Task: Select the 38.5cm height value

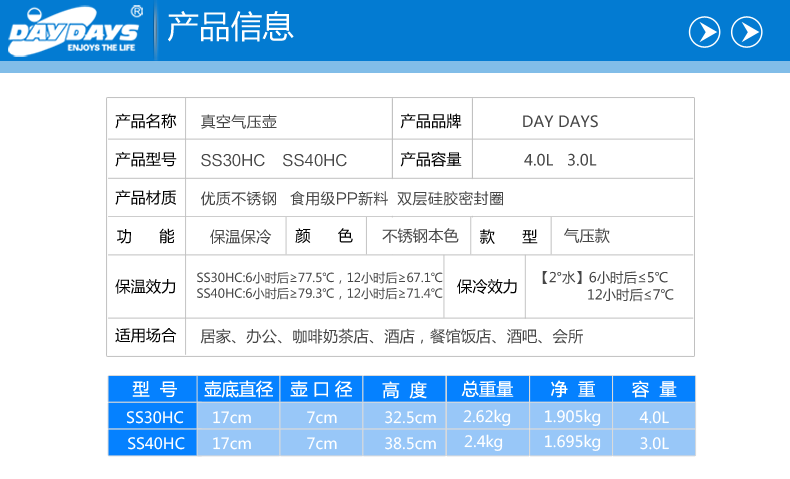Action: [x=411, y=443]
